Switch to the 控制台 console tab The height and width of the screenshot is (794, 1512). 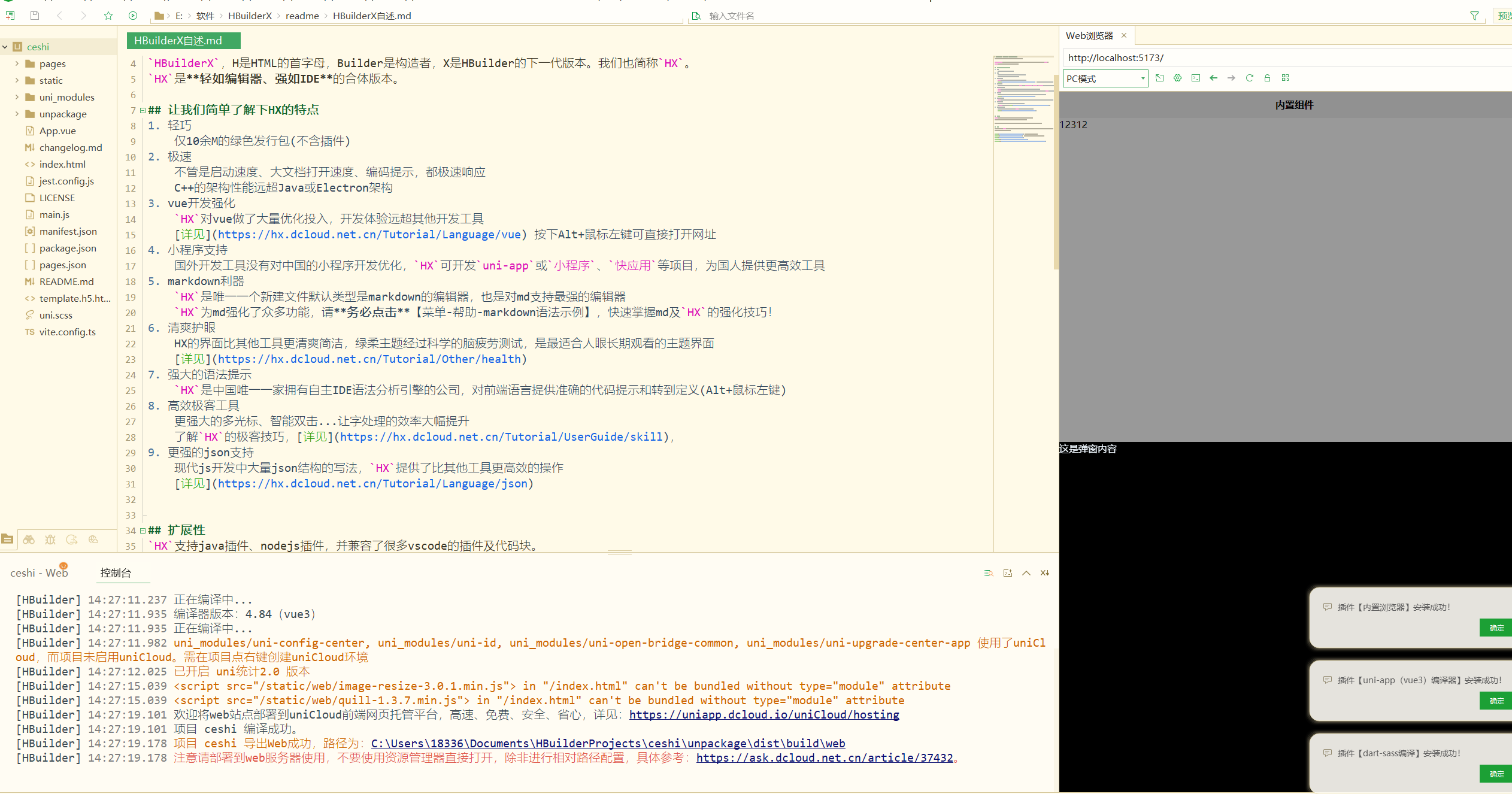click(116, 572)
